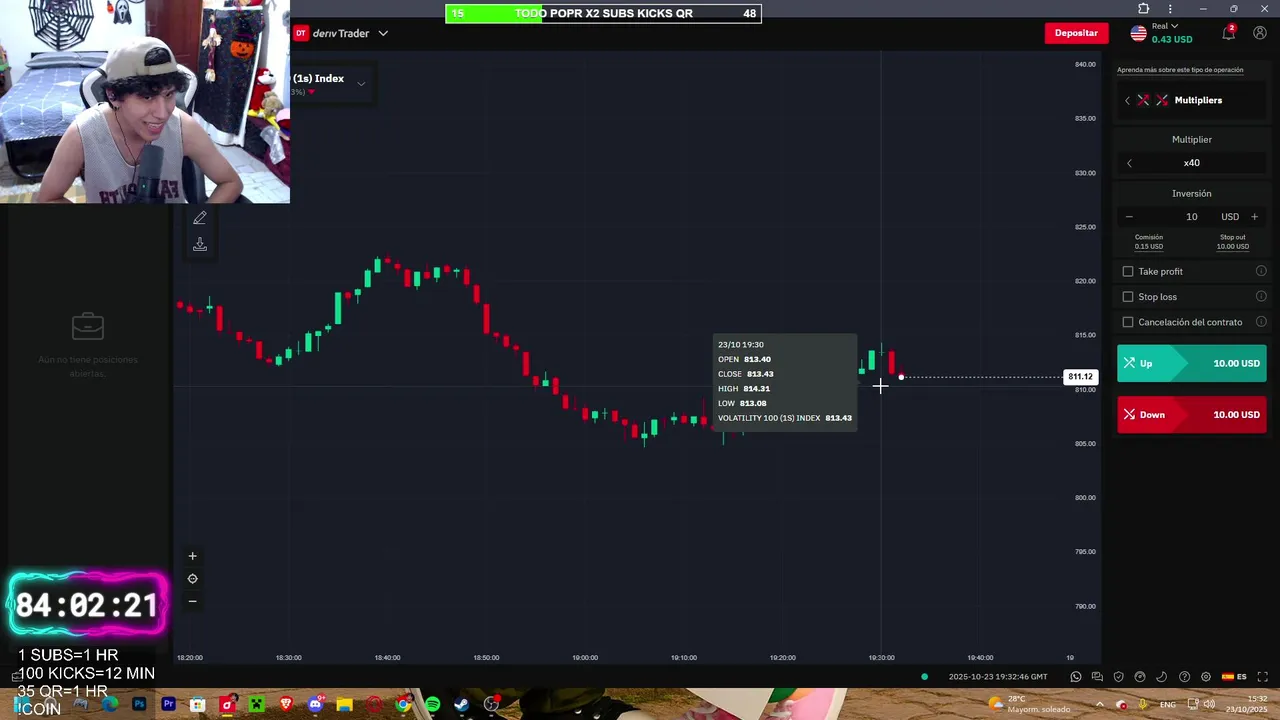The height and width of the screenshot is (720, 1280).
Task: Open the help centre question mark icon
Action: [1184, 677]
